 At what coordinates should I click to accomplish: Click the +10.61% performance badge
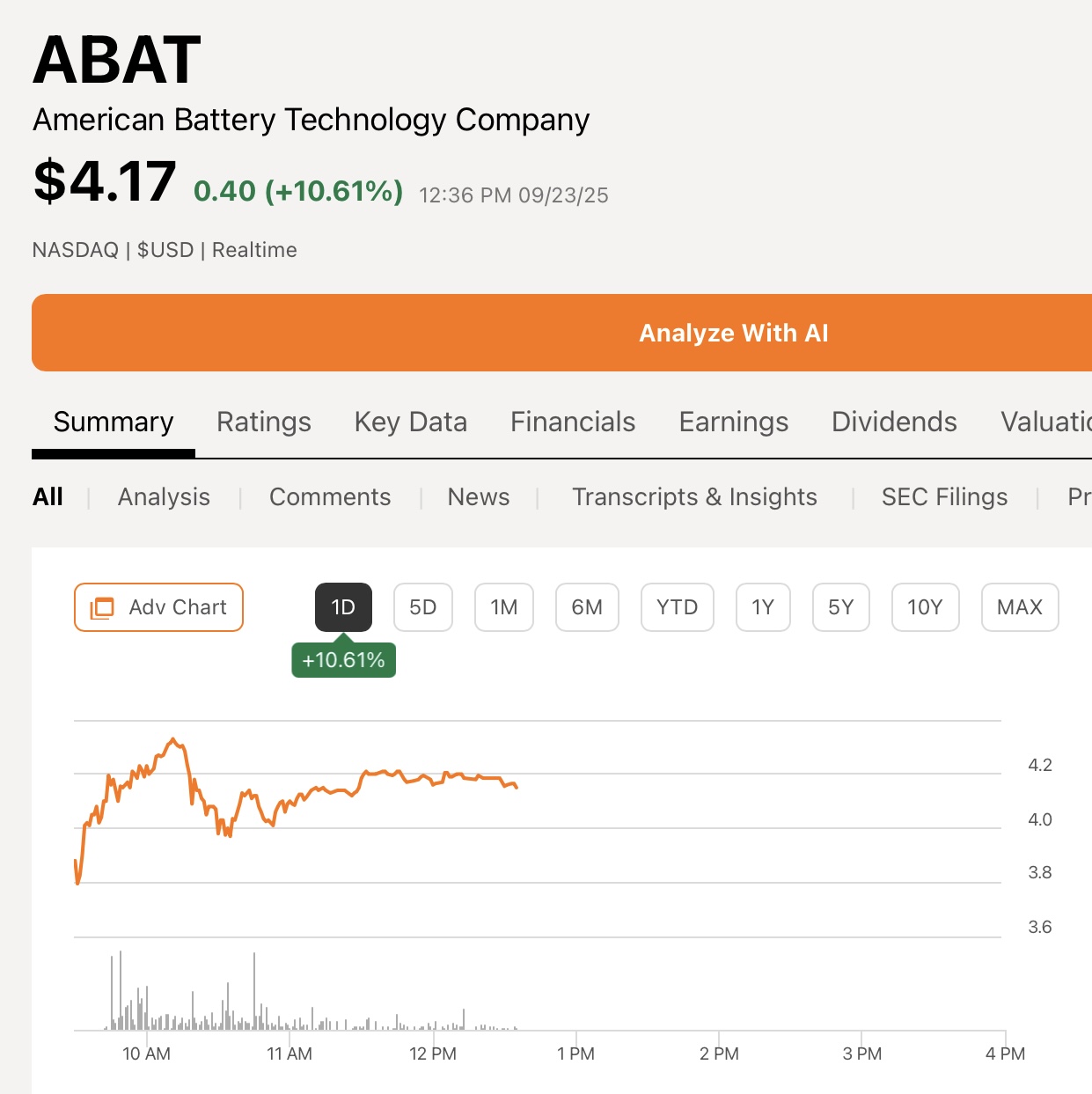click(343, 660)
